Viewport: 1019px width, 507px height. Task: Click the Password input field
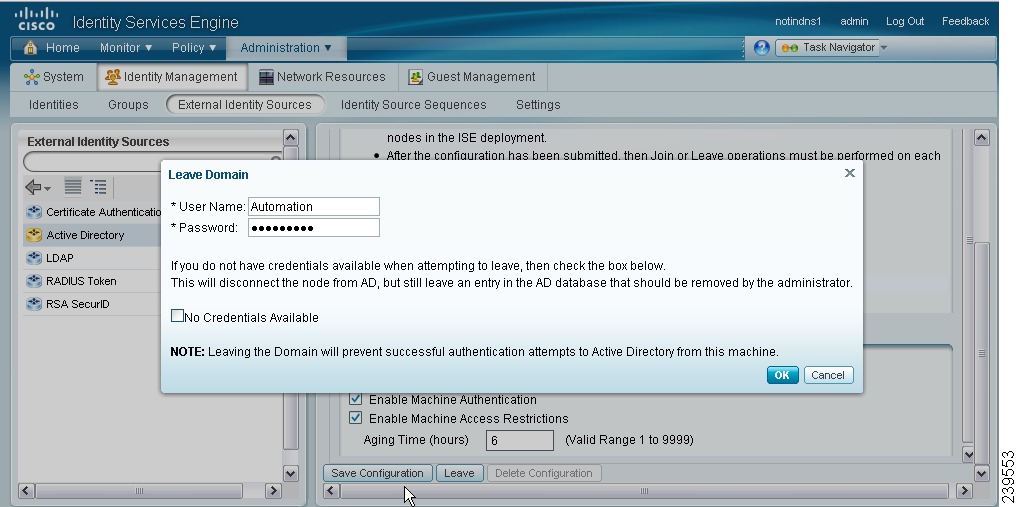[314, 228]
